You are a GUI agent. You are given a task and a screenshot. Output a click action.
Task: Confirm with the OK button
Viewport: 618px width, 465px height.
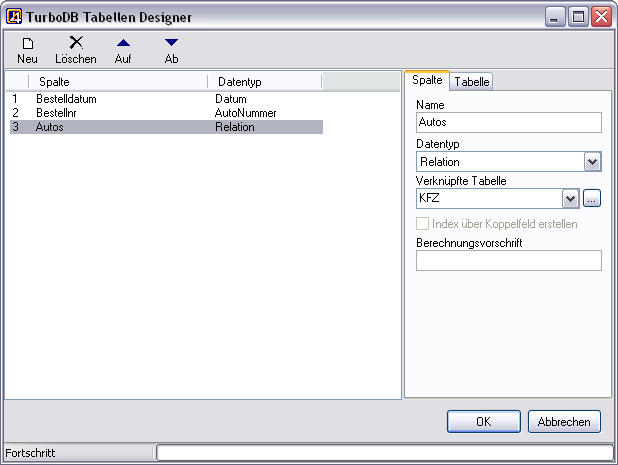(x=484, y=422)
